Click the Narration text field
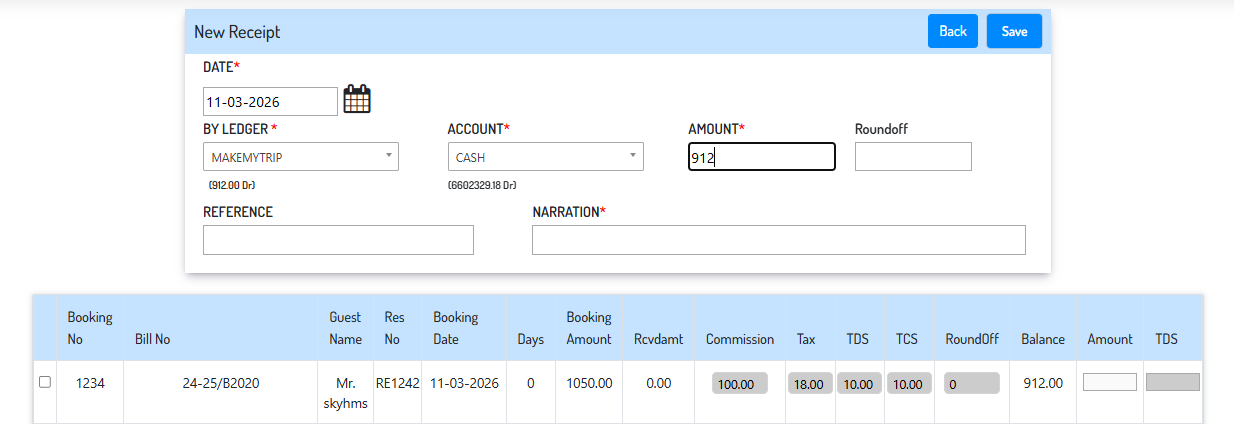This screenshot has height=424, width=1234. click(778, 240)
